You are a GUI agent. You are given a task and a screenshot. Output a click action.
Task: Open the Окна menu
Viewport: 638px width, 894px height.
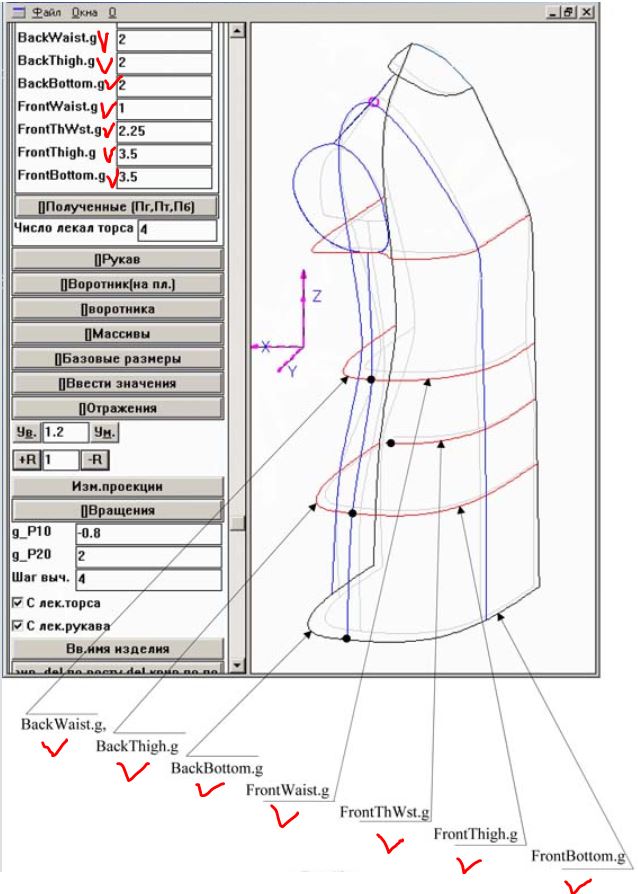click(84, 11)
